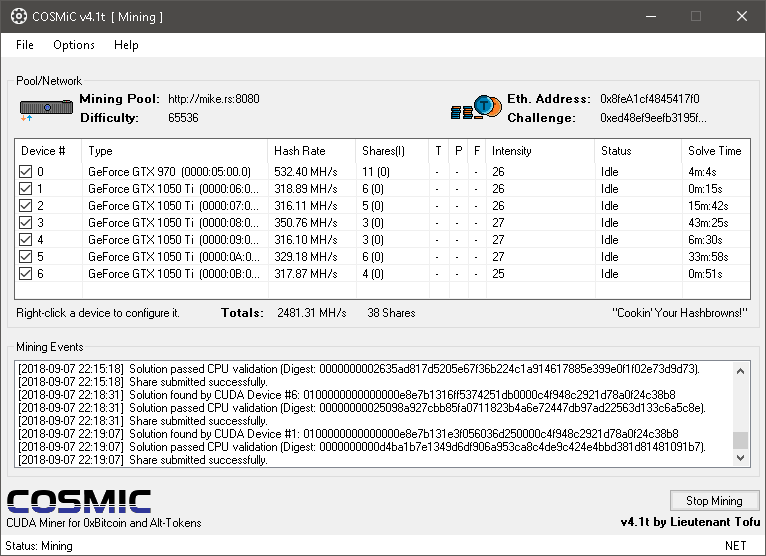The height and width of the screenshot is (556, 766).
Task: Click the log line mentioning CUDA Device #1
Action: coord(348,434)
